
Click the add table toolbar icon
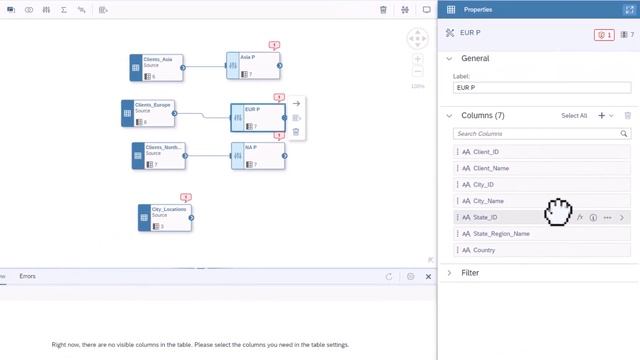(11, 10)
